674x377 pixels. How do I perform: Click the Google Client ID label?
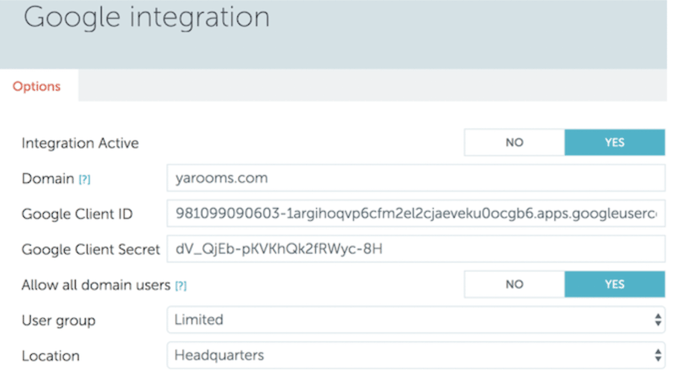(77, 214)
